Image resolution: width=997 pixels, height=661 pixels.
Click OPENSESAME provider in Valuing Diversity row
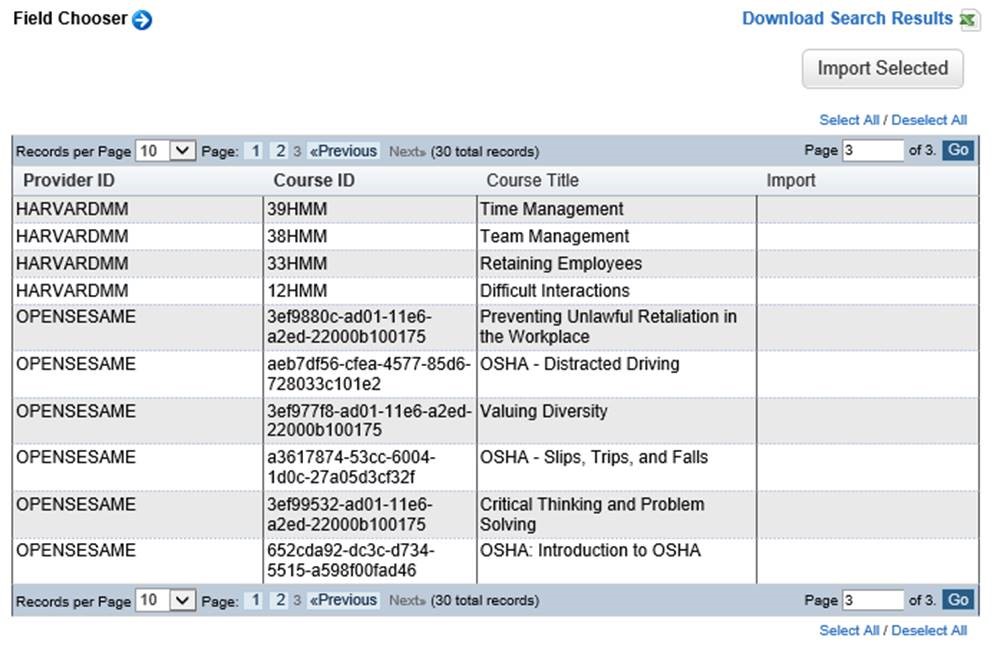(76, 411)
